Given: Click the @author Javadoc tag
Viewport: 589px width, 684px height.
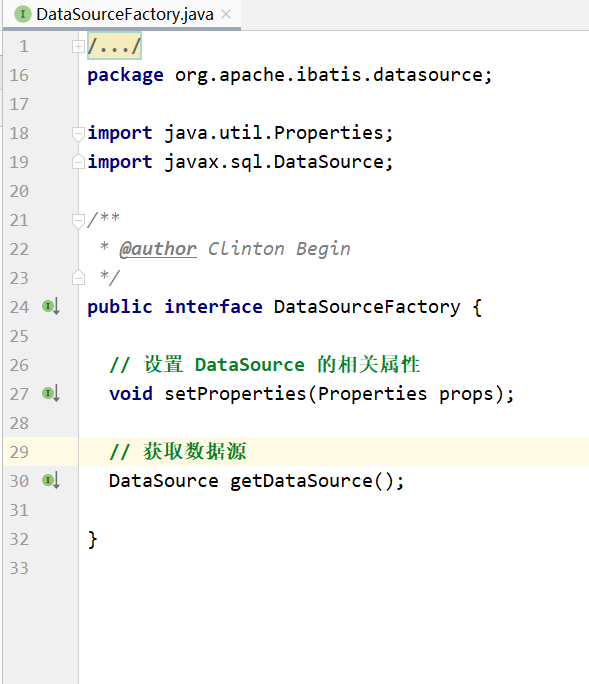Looking at the screenshot, I should coord(158,249).
